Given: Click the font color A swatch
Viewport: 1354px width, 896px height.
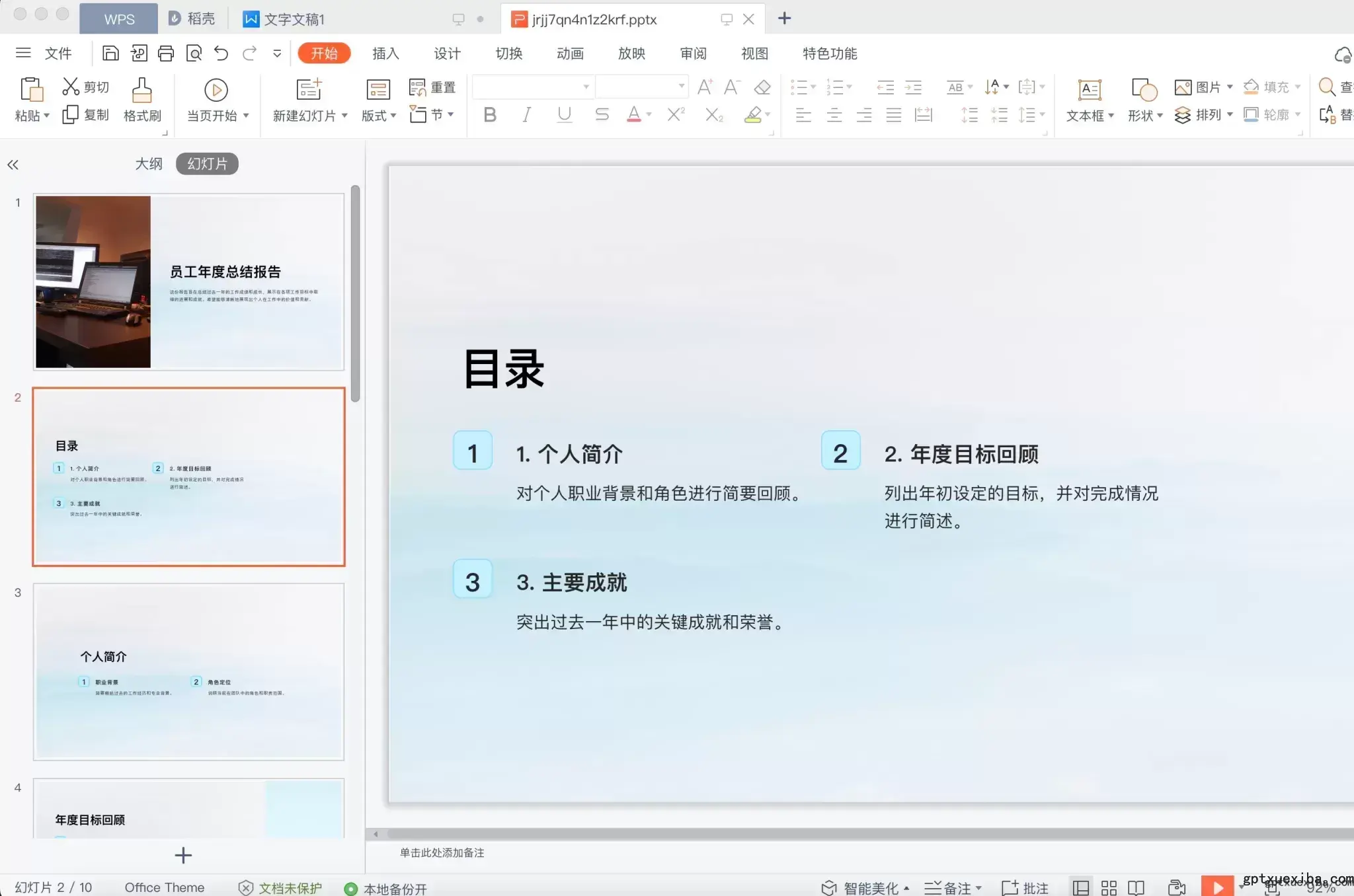Looking at the screenshot, I should pos(633,115).
